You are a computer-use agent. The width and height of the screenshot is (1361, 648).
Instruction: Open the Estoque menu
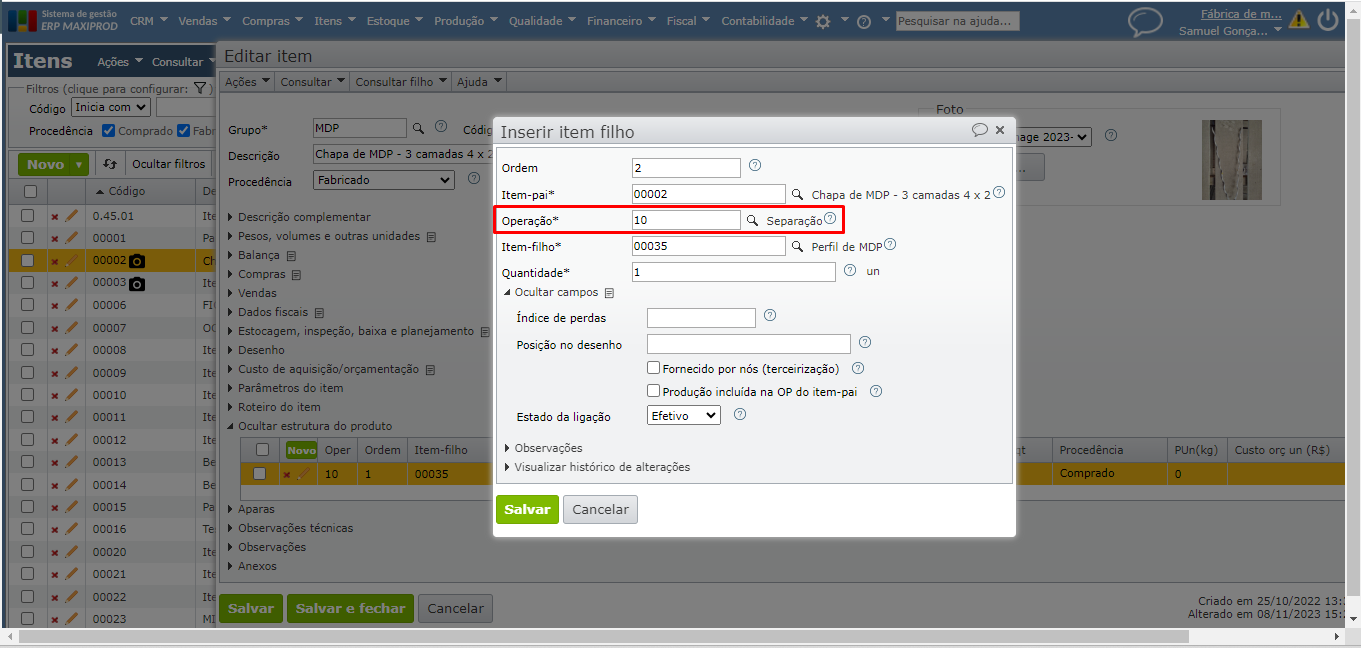[x=394, y=21]
